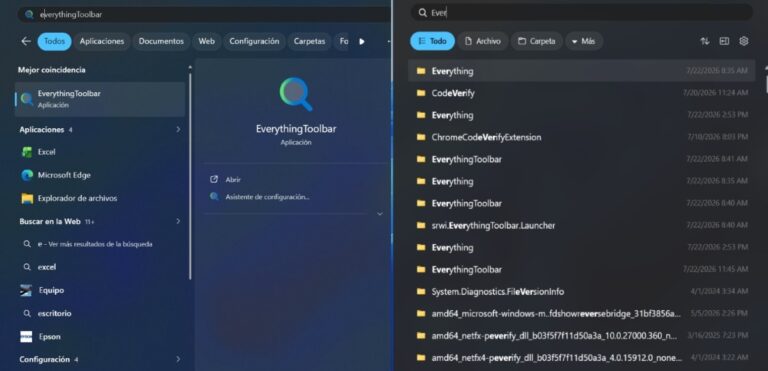Switch to the Documentos filter tab
768x371 pixels.
coord(161,41)
